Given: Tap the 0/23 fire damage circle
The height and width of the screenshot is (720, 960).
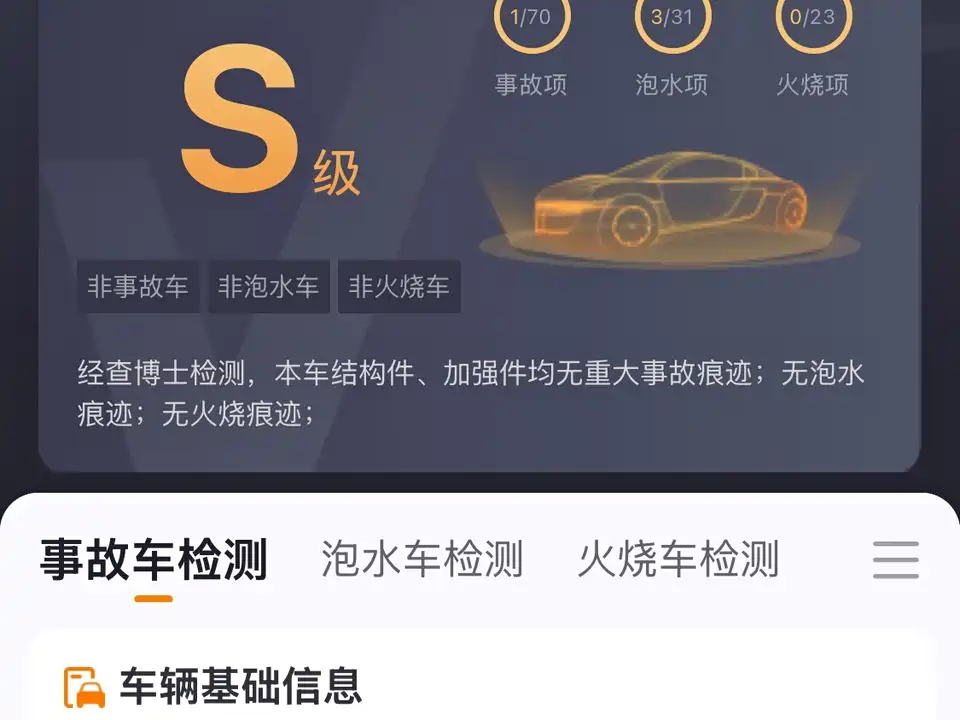Looking at the screenshot, I should pos(813,18).
